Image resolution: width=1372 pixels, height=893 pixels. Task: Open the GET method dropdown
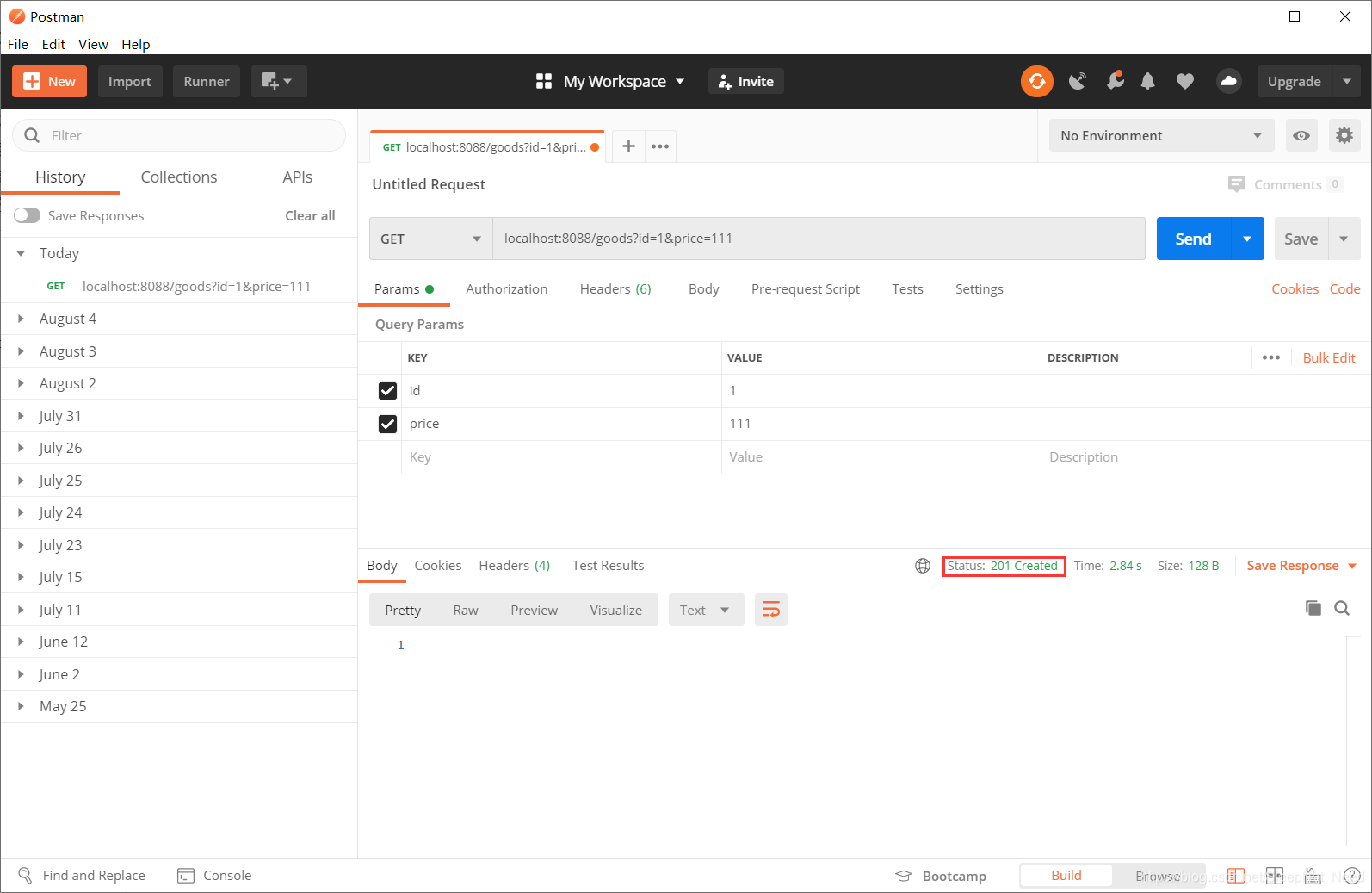click(x=430, y=239)
